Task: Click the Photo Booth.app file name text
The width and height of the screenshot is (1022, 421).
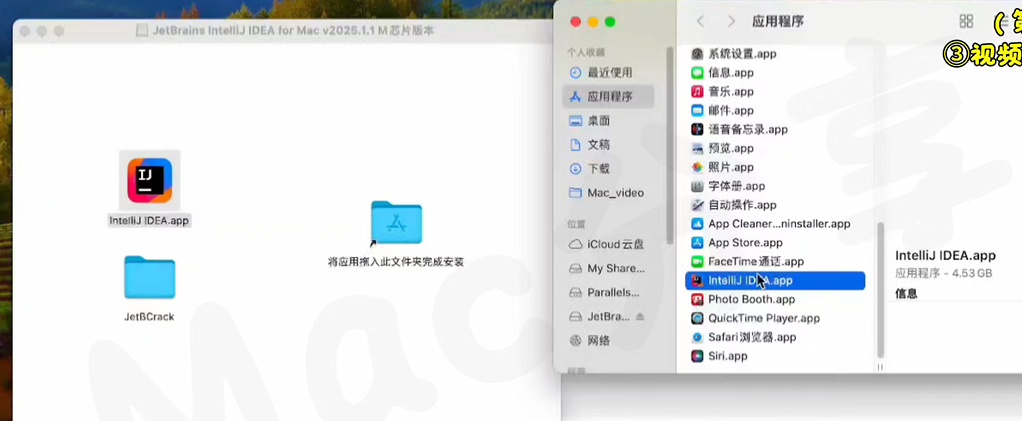Action: pyautogui.click(x=752, y=300)
